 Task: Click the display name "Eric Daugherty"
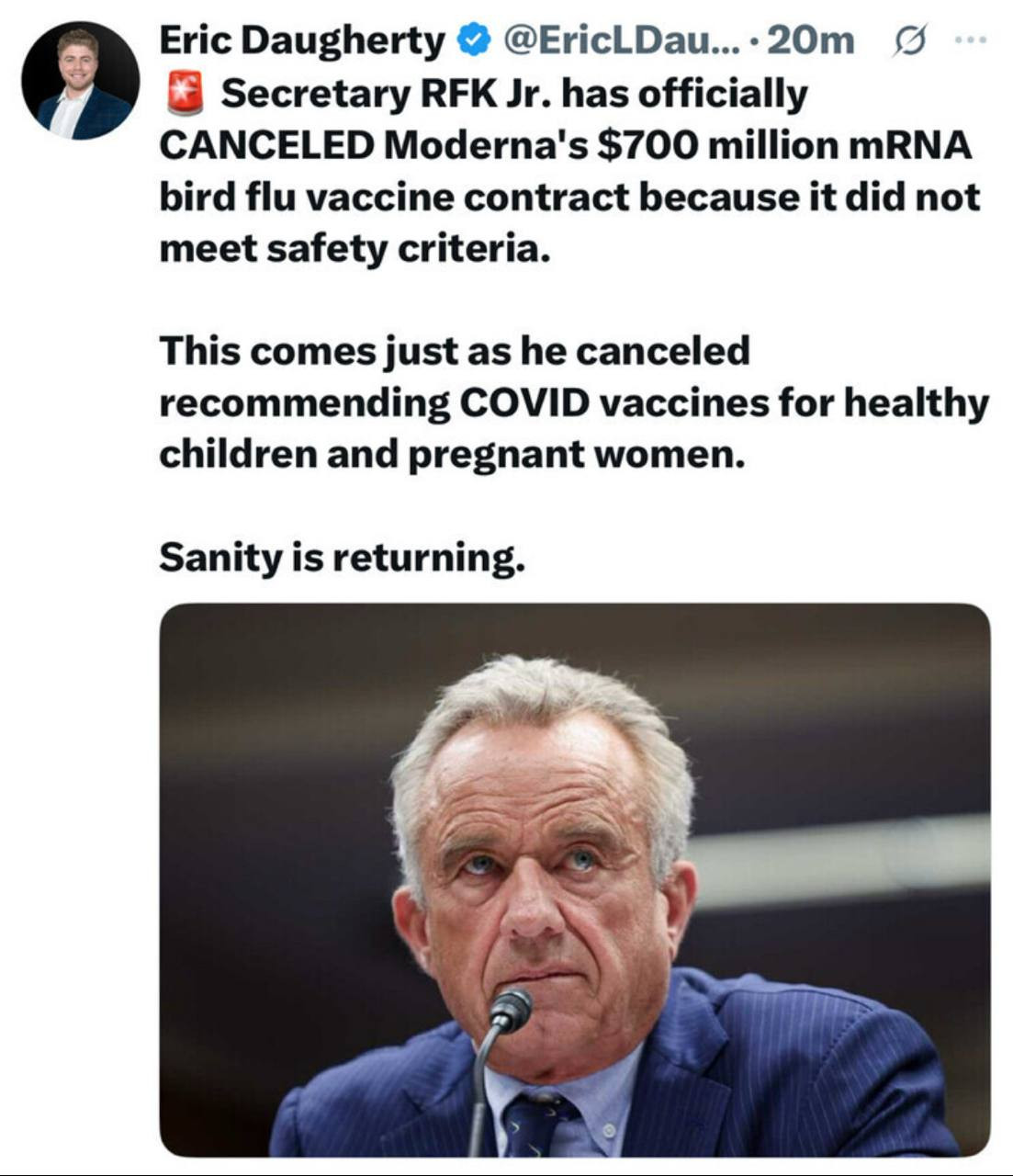301,40
